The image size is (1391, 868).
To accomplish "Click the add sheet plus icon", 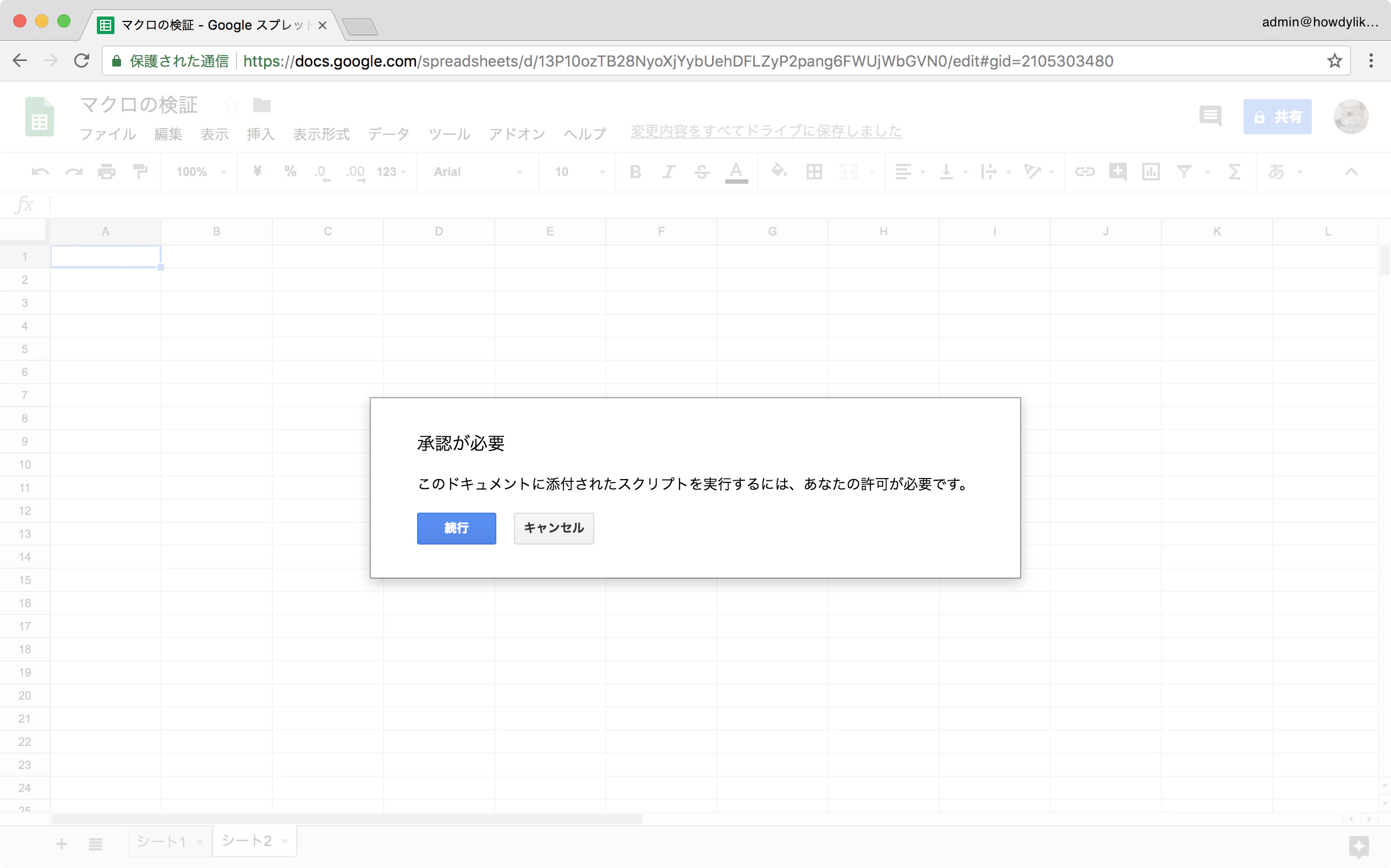I will click(x=62, y=843).
